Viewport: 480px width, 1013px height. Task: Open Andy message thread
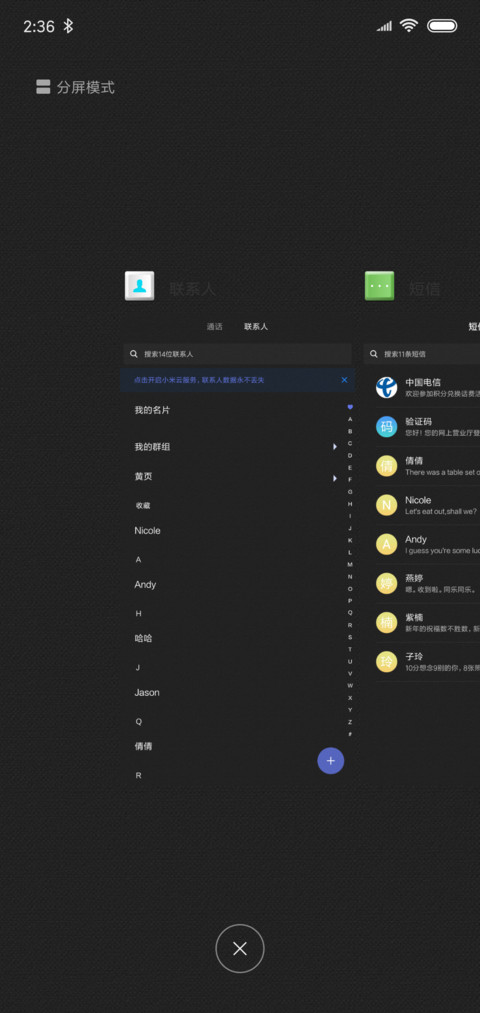(x=428, y=545)
